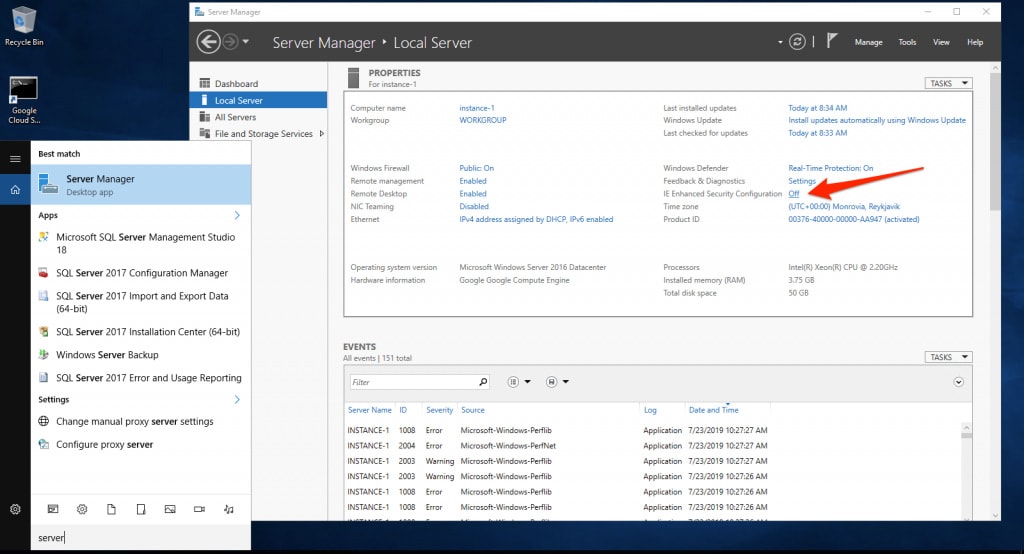The width and height of the screenshot is (1024, 554).
Task: Open the Properties TASKS dropdown
Action: click(948, 84)
